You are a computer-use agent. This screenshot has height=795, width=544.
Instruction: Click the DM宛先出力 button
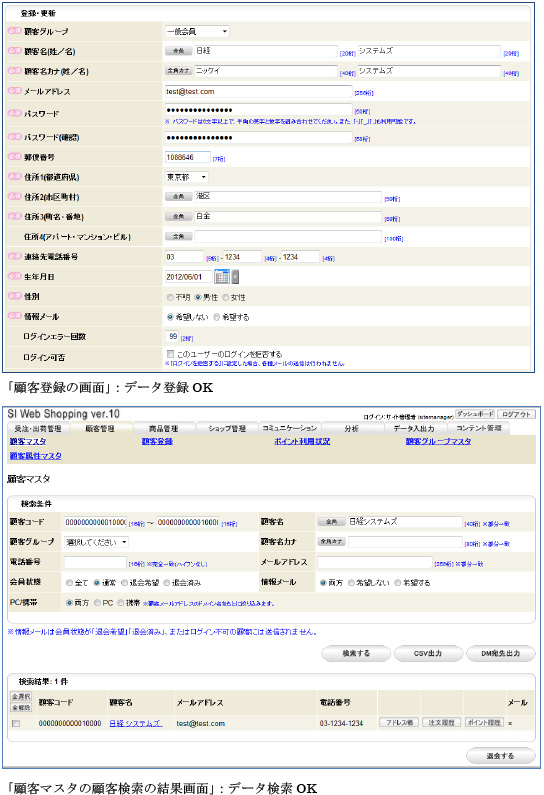click(x=500, y=654)
